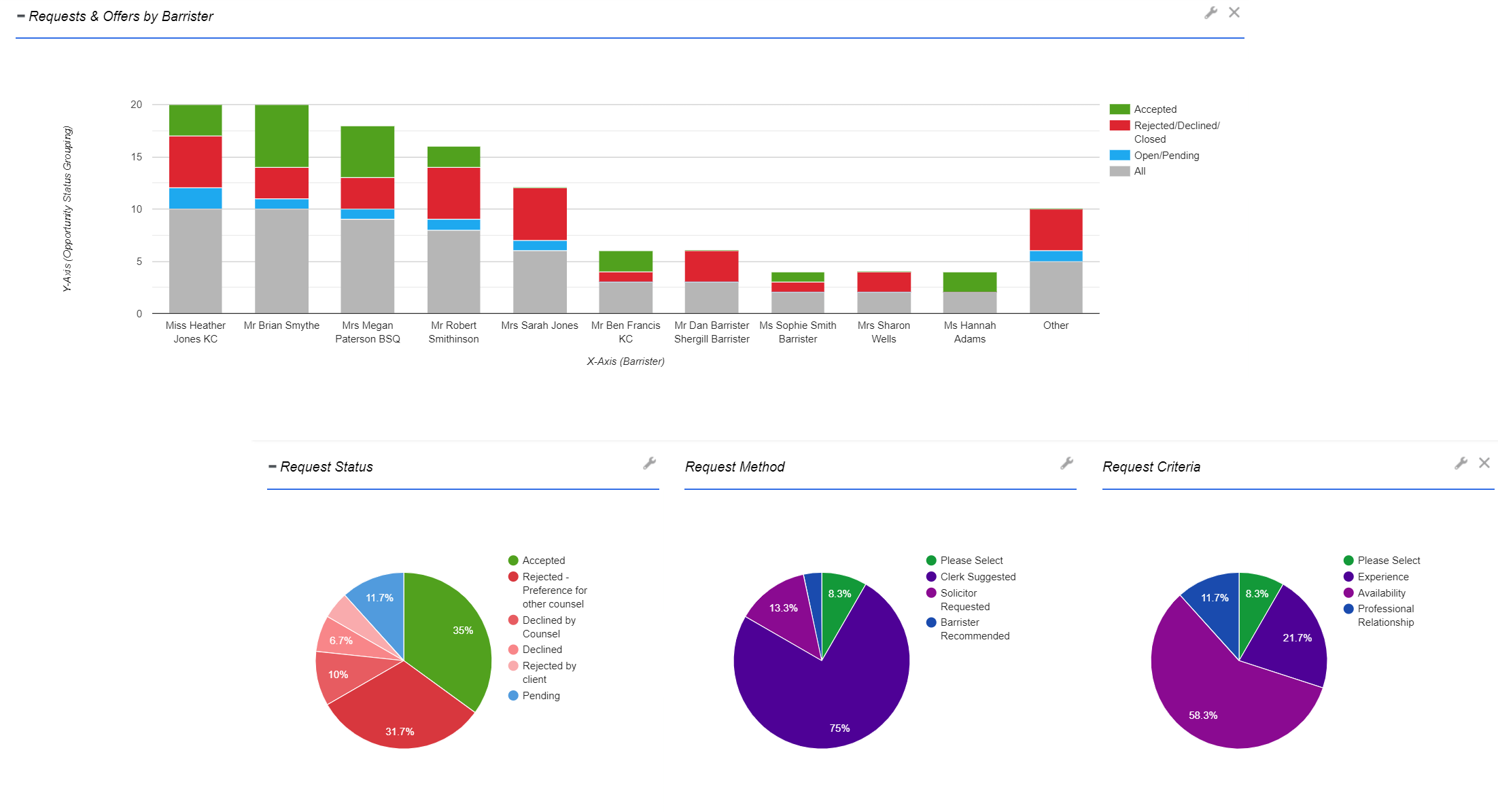
Task: Toggle Rejected/Declined/Closed legend entry
Action: point(1176,126)
